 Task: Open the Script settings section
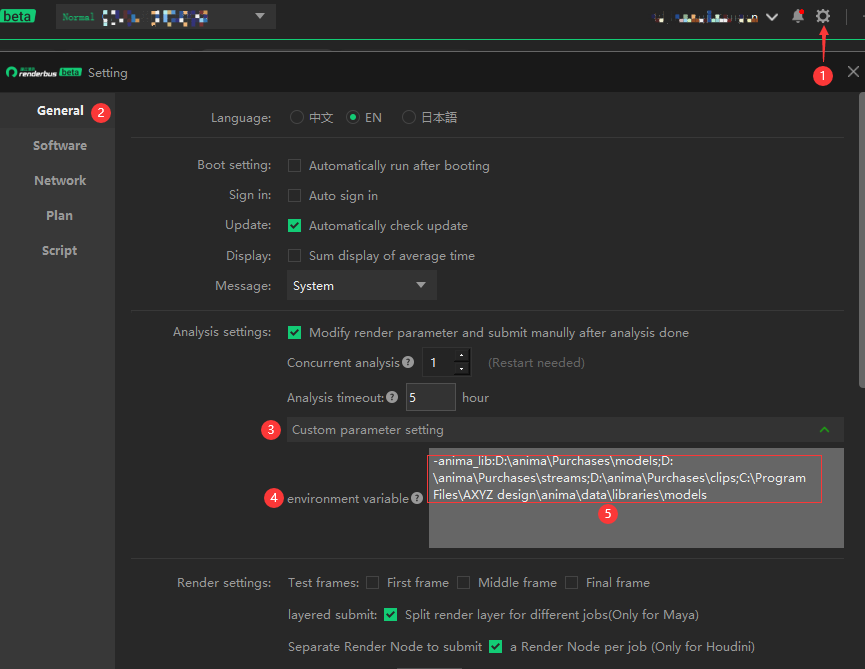click(x=59, y=250)
